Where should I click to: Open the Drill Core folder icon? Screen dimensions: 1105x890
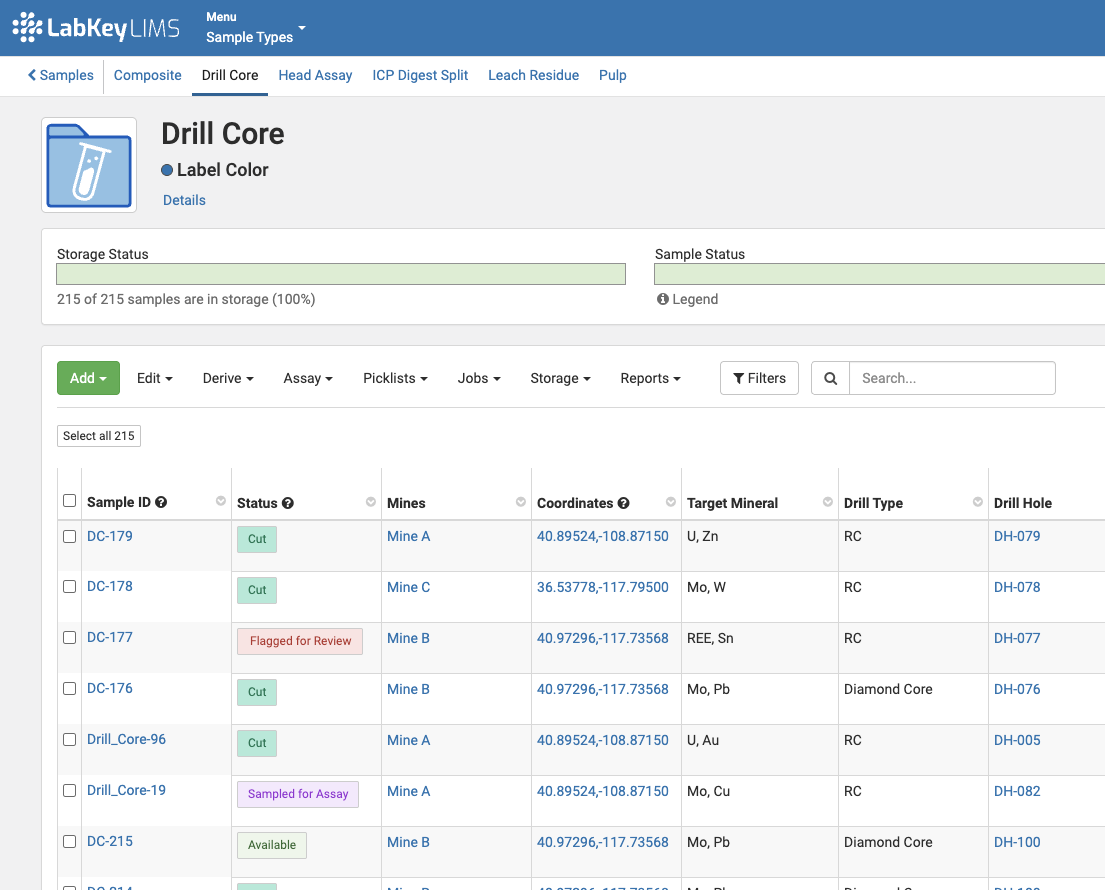click(89, 165)
